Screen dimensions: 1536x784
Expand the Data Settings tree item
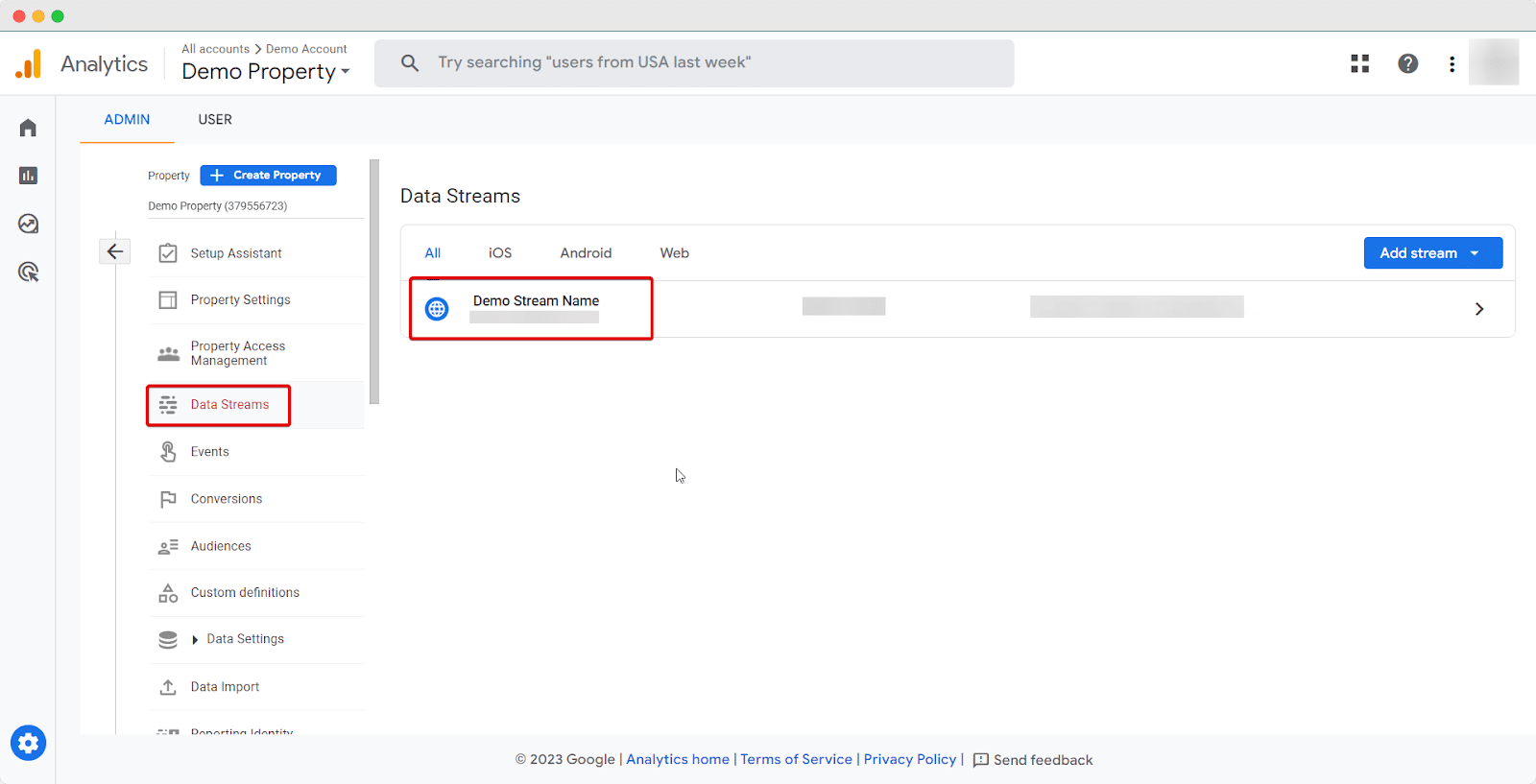pos(195,640)
